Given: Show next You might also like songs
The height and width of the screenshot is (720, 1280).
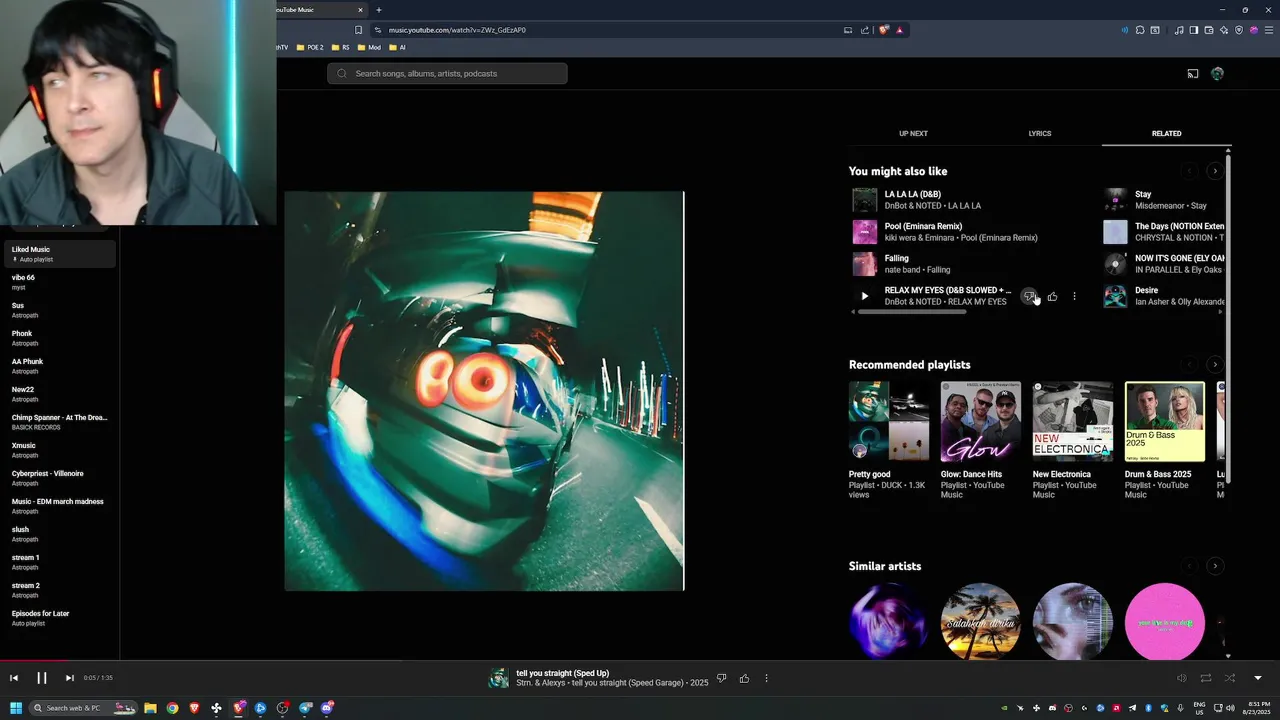Looking at the screenshot, I should [x=1215, y=171].
